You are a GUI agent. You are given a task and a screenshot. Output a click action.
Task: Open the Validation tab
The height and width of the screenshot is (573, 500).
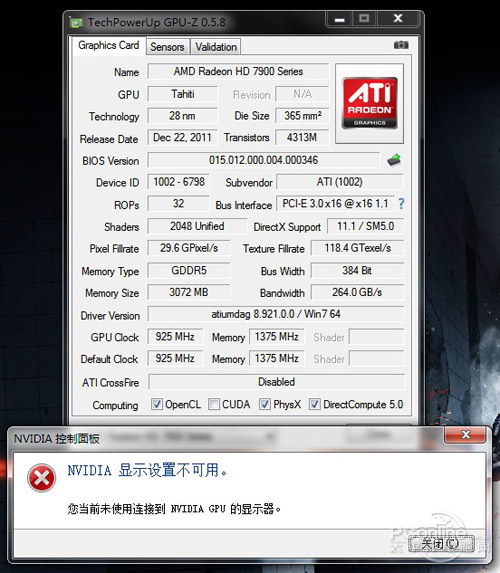[216, 47]
